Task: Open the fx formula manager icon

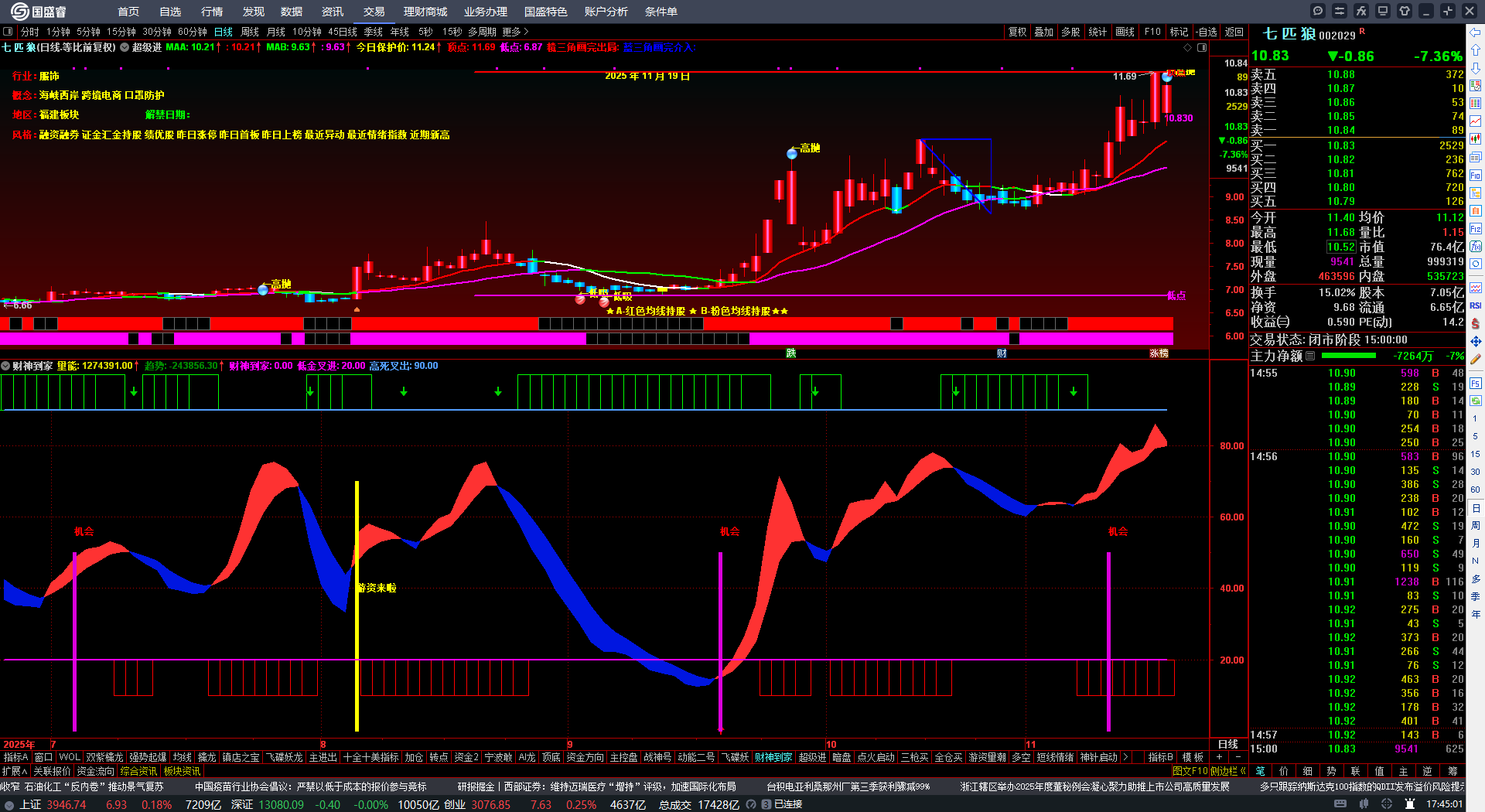Action: [1361, 11]
